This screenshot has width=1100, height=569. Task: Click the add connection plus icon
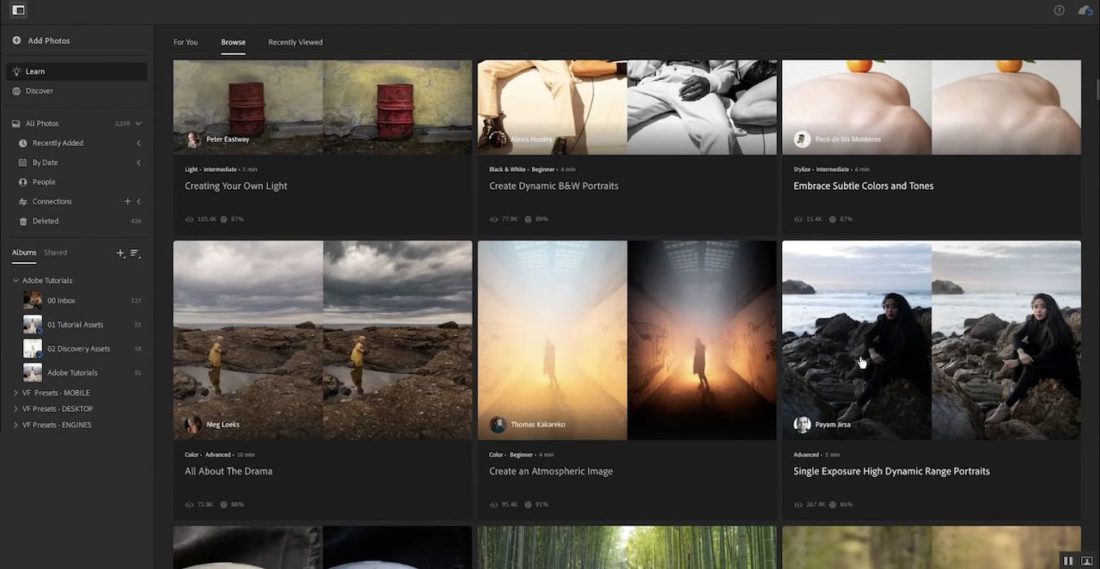(x=127, y=201)
